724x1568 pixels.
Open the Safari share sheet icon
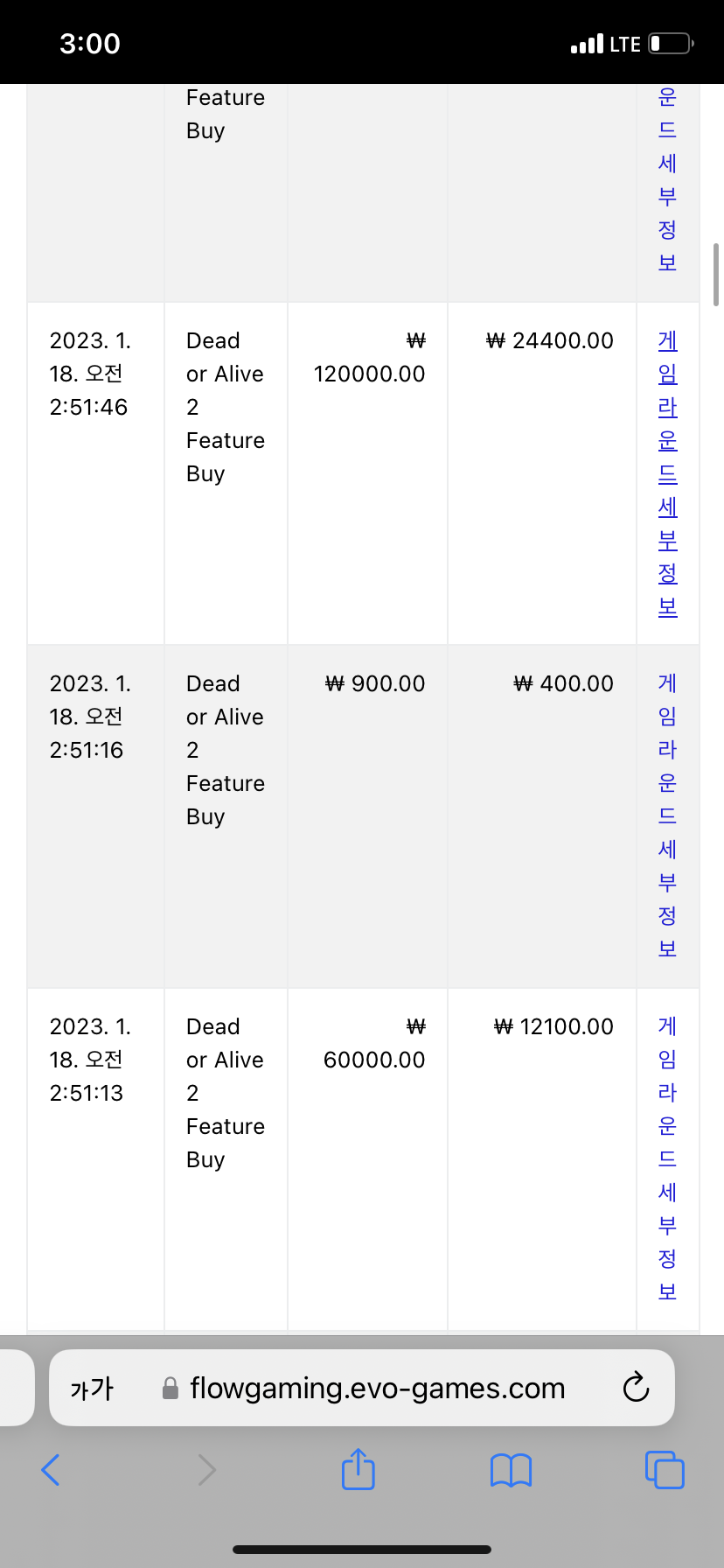(359, 1468)
